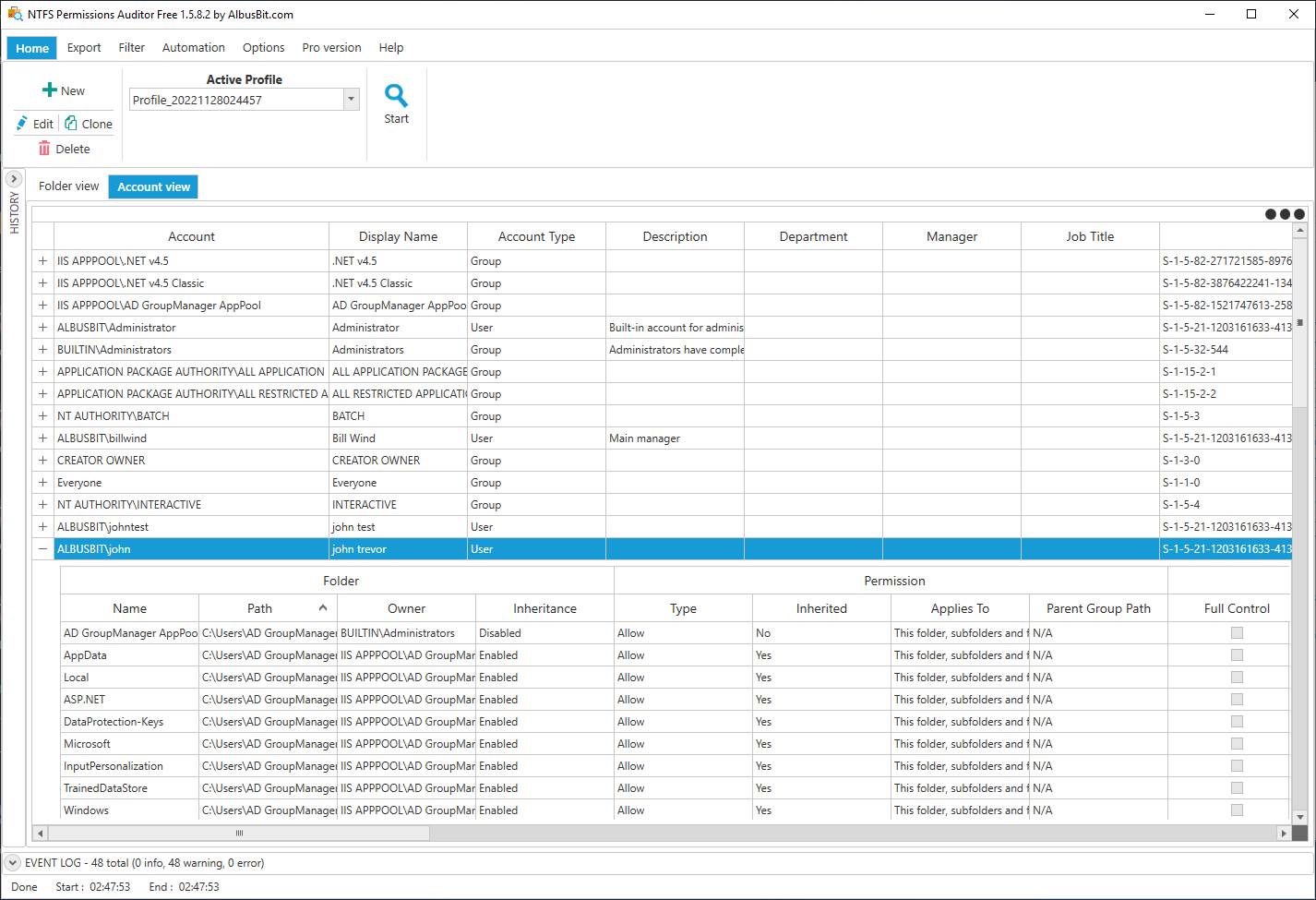Toggle Full Control checkbox for InputPersonalization row
The width and height of the screenshot is (1316, 900).
[x=1237, y=766]
